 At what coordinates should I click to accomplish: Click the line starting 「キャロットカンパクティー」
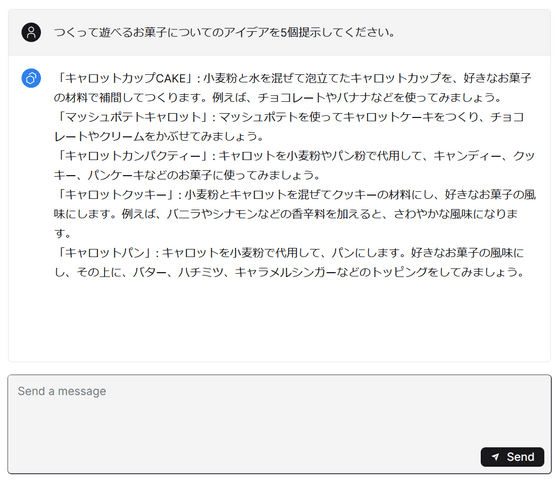click(295, 156)
